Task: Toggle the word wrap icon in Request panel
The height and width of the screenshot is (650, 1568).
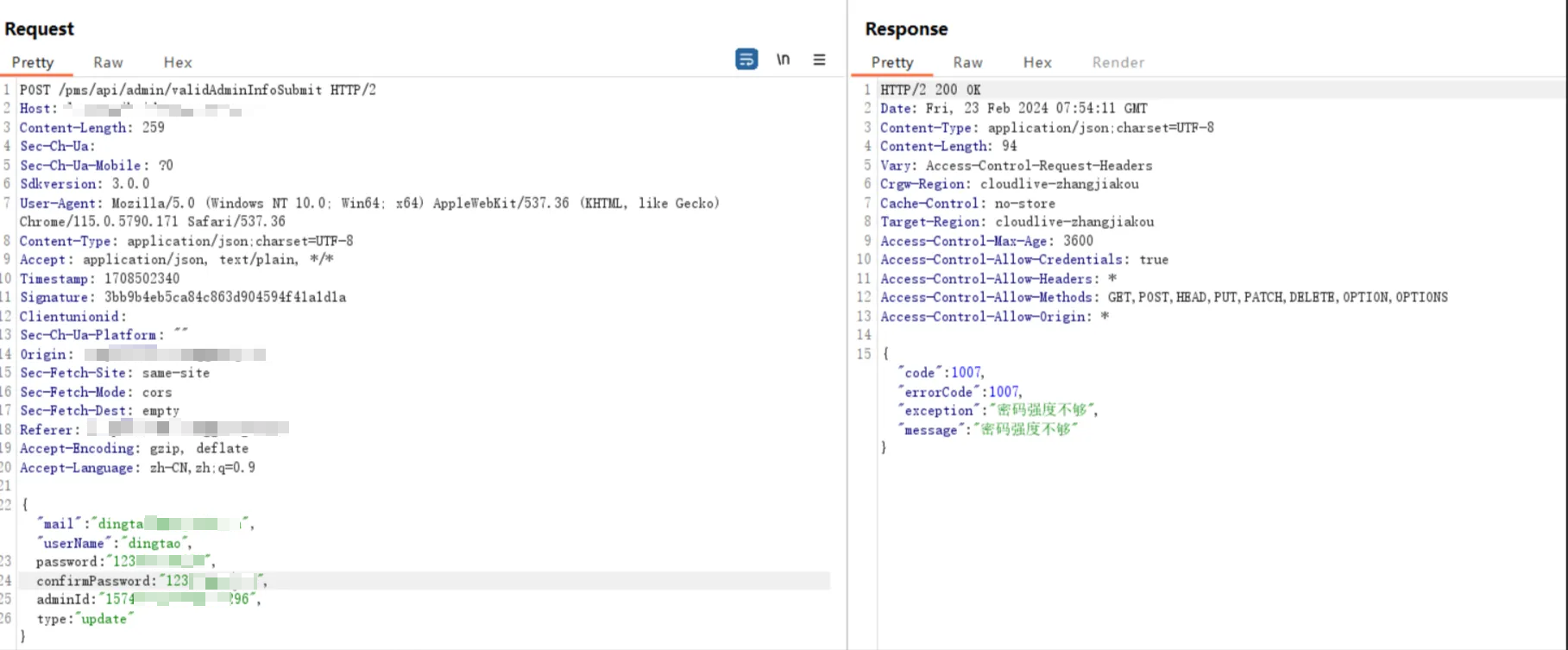Action: pos(746,60)
